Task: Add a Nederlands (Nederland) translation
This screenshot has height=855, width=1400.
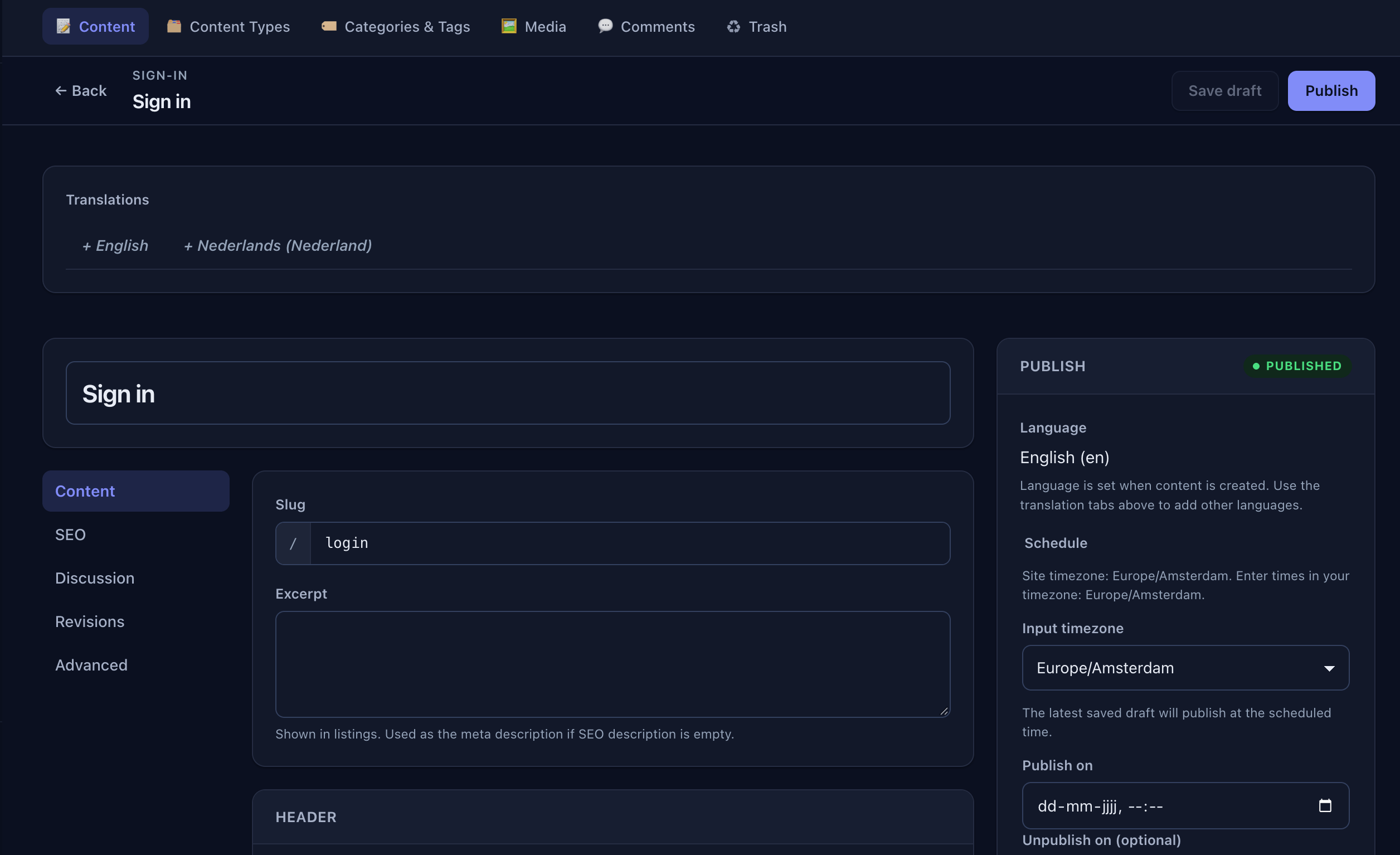Action: point(278,245)
